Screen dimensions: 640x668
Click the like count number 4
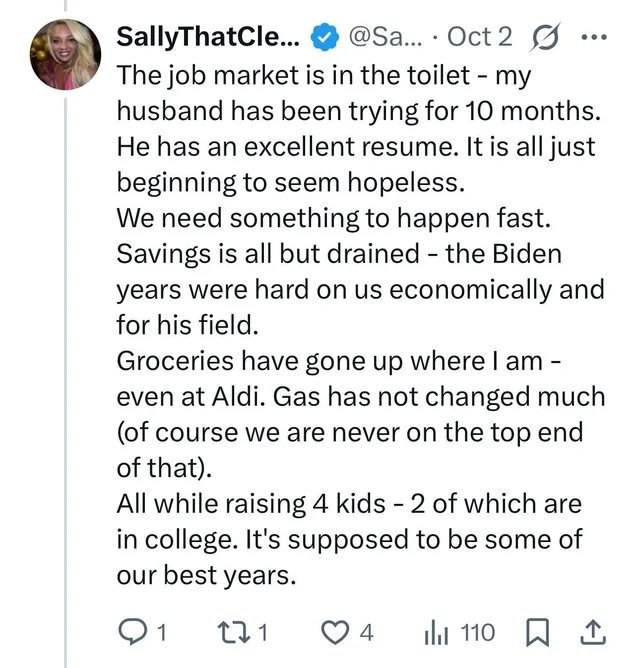366,633
